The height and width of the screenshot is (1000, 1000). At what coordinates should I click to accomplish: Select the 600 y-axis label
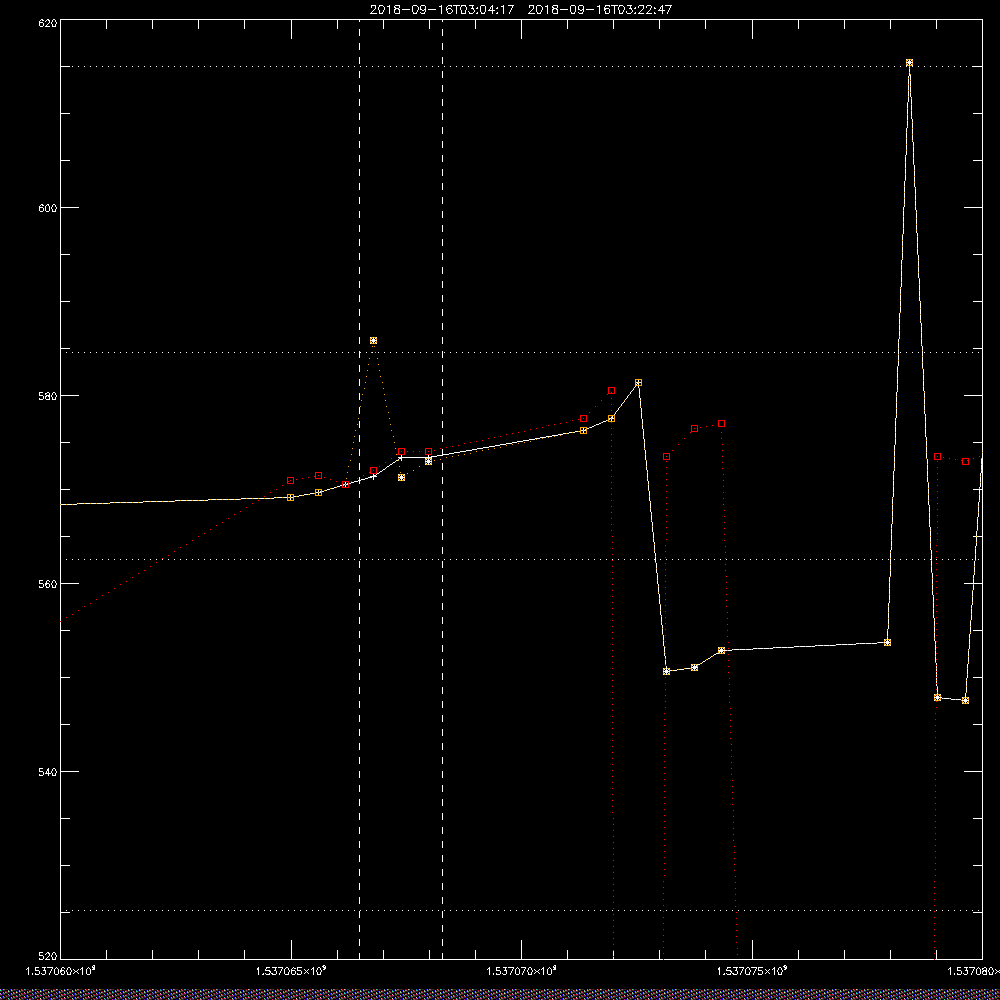point(48,208)
